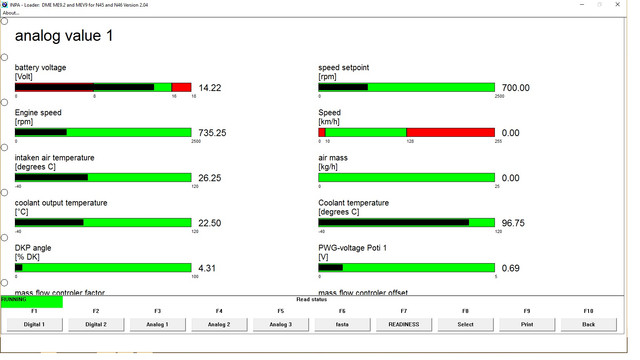This screenshot has width=640, height=360.
Task: Go Back to the previous menu
Action: 589,324
